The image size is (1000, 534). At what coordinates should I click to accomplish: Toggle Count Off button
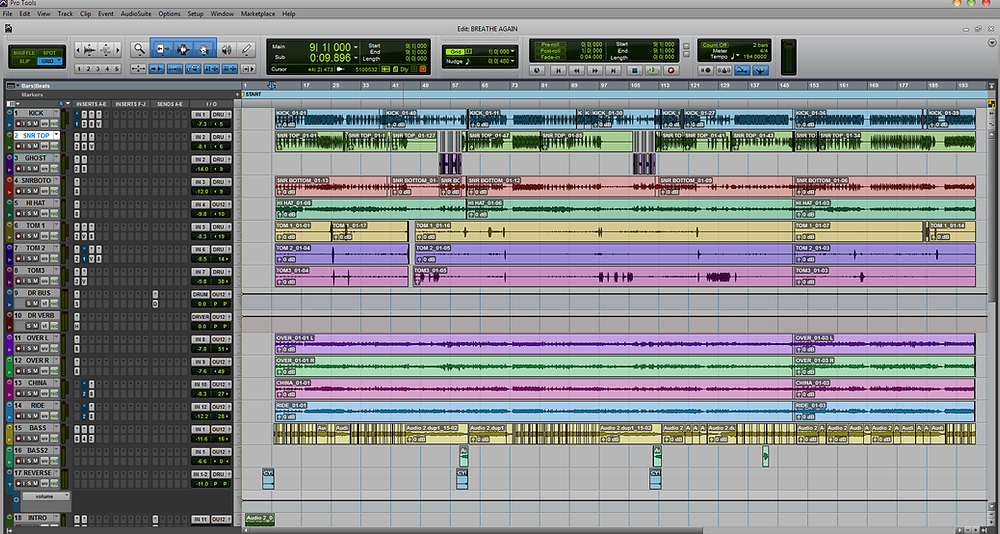coord(716,45)
